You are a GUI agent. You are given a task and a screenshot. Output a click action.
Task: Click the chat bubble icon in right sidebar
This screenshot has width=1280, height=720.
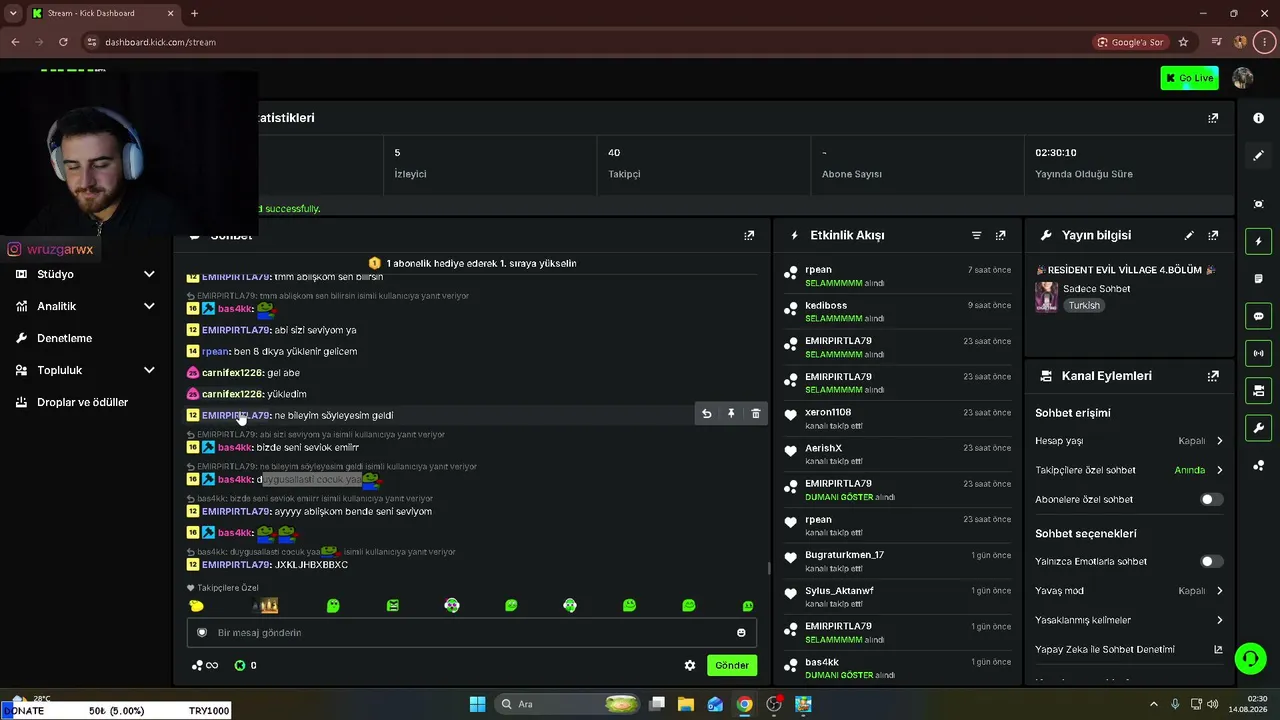(1258, 316)
